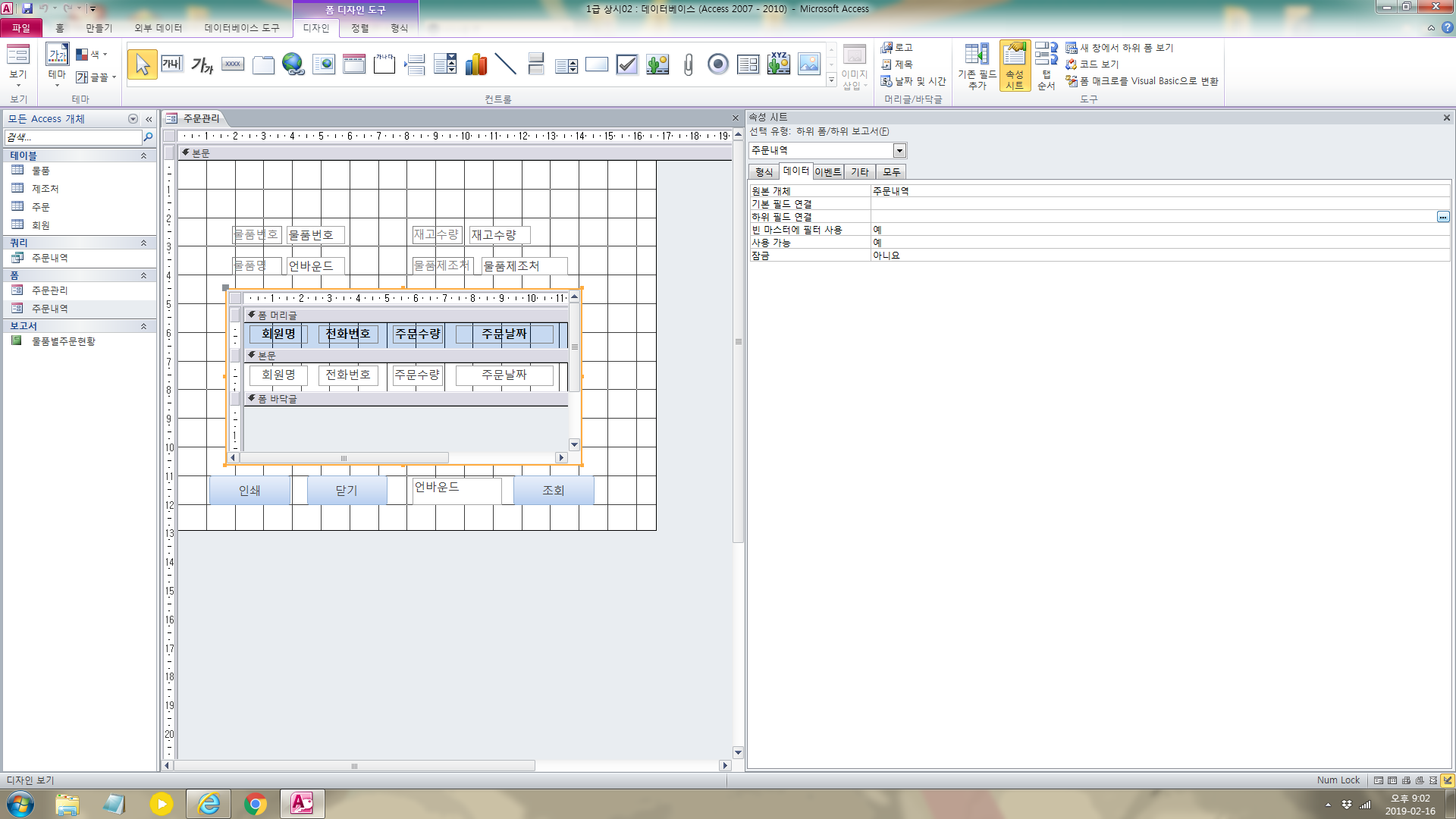Screen dimensions: 1456x819
Task: Select the Text Box control tool
Action: [x=172, y=64]
